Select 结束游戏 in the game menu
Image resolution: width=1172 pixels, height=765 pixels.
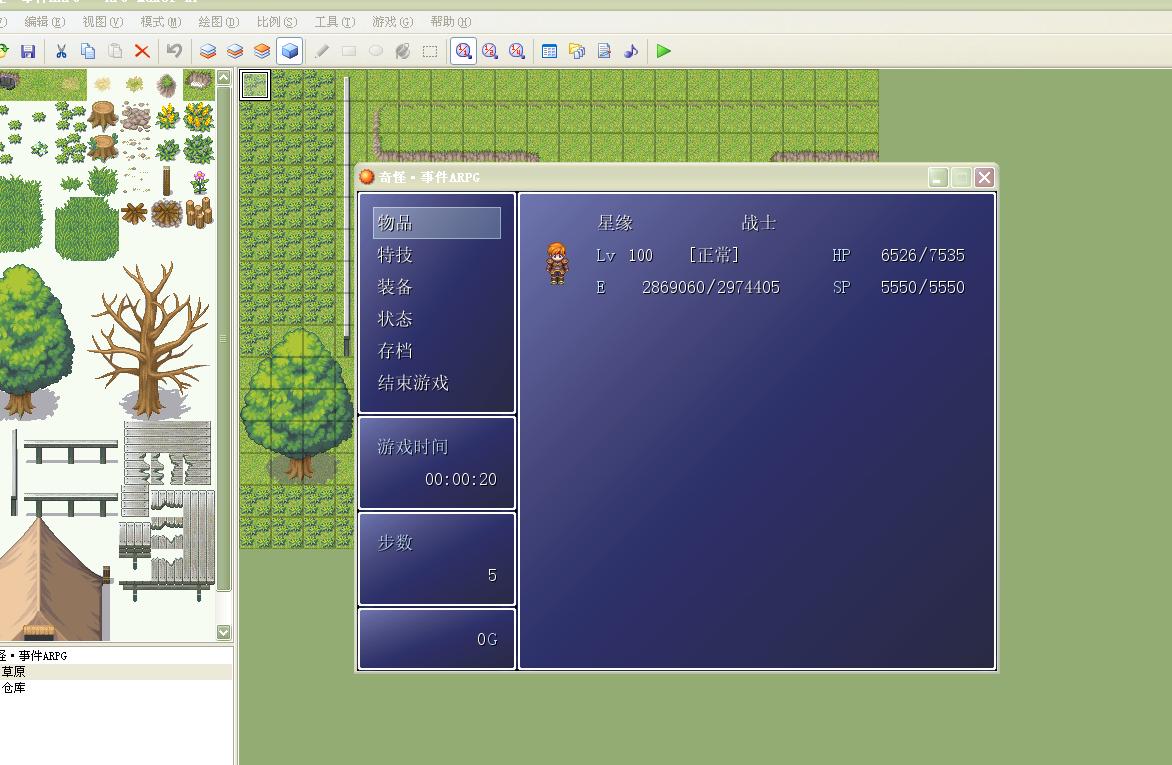tap(413, 383)
